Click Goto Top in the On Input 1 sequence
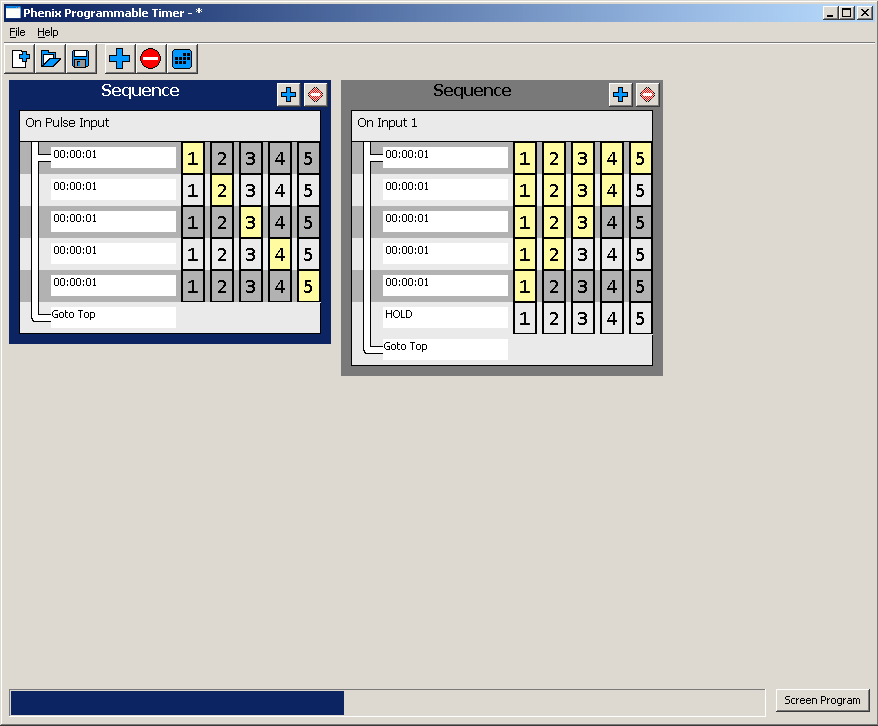Screen dimensions: 878x726 [444, 347]
